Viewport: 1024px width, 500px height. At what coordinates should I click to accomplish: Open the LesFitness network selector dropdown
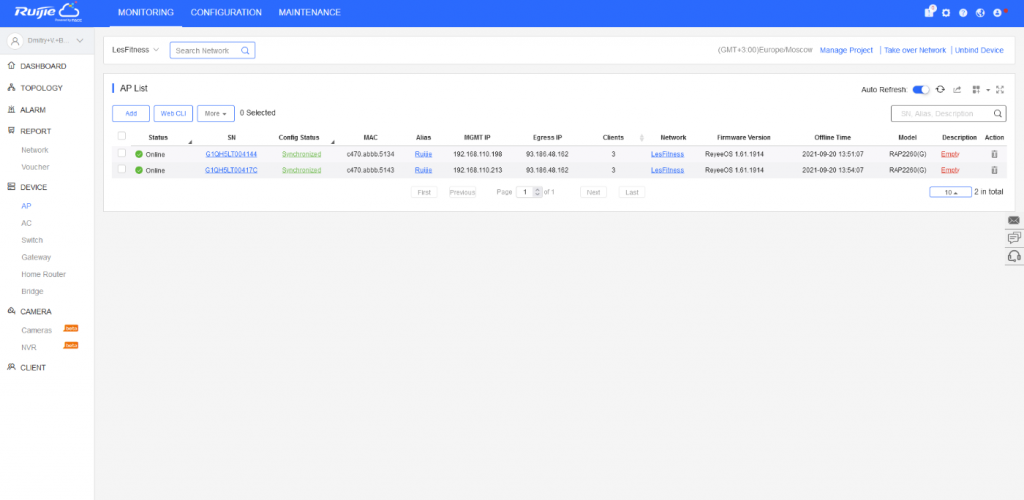coord(135,50)
